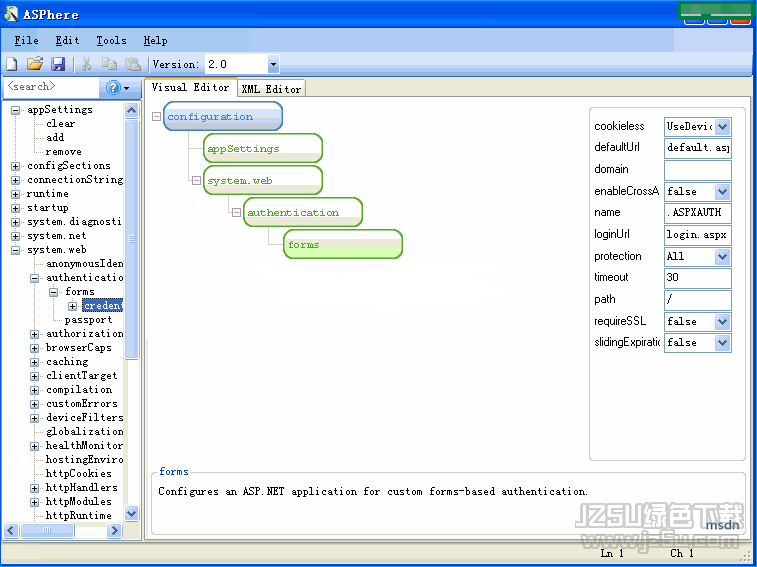Select the globalization tree item
The height and width of the screenshot is (567, 757).
(84, 432)
